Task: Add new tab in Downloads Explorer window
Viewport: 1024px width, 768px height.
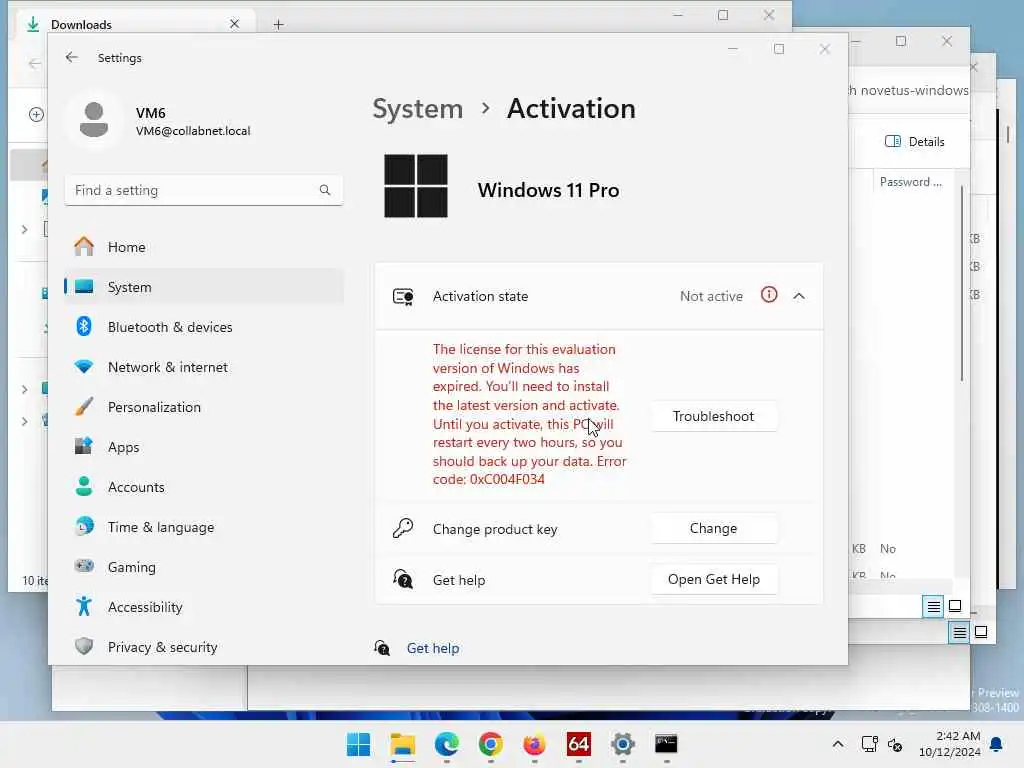Action: (279, 25)
